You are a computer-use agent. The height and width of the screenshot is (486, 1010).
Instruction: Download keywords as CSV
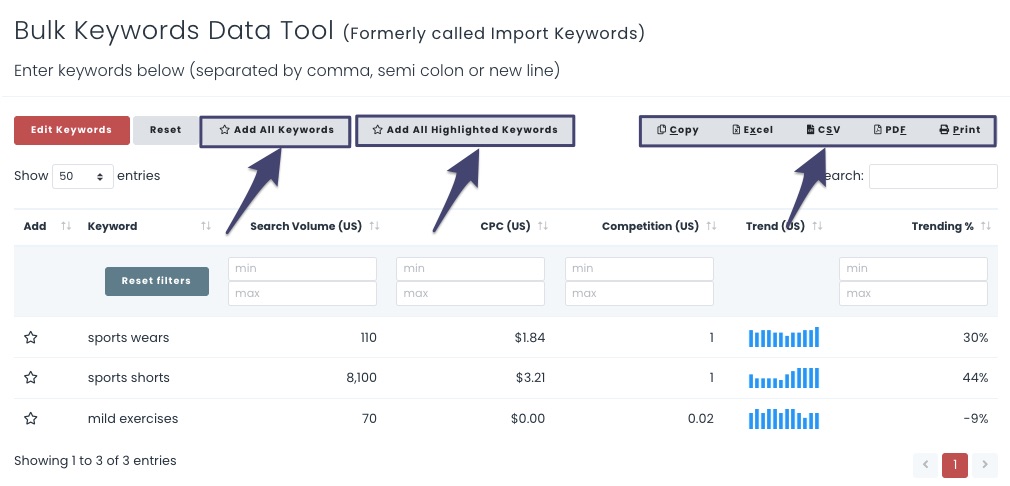click(x=823, y=130)
